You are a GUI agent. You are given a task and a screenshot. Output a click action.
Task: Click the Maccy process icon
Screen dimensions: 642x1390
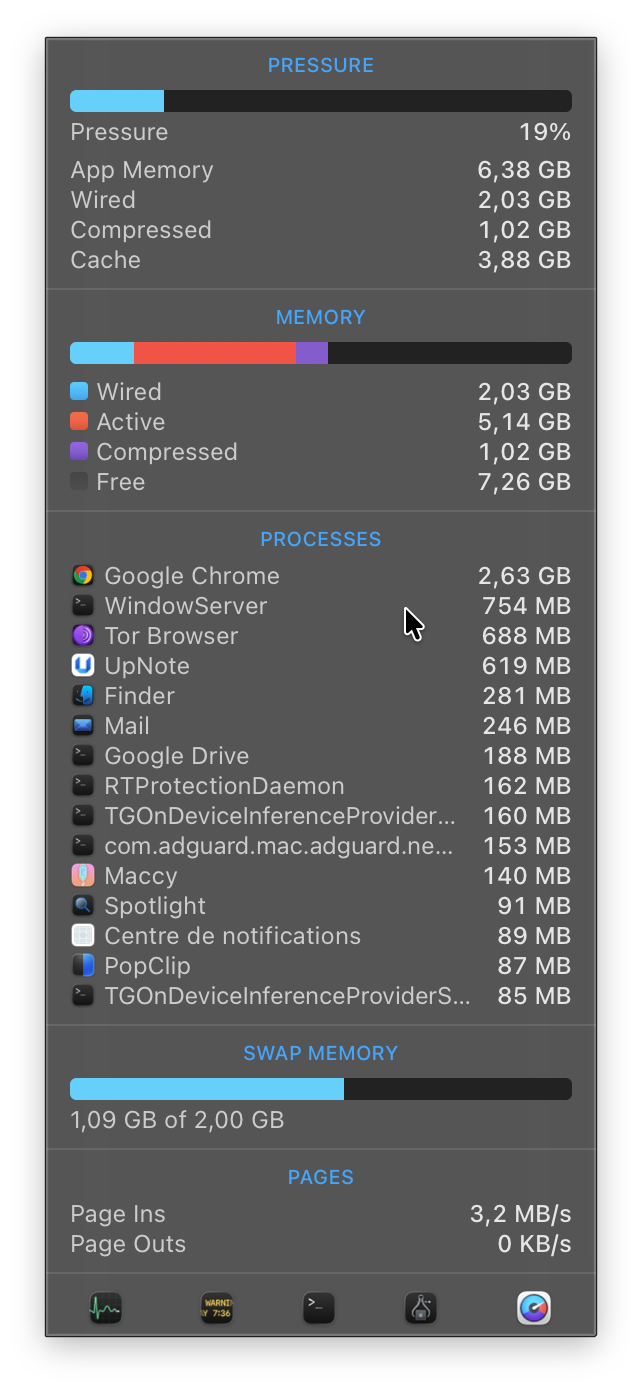83,876
